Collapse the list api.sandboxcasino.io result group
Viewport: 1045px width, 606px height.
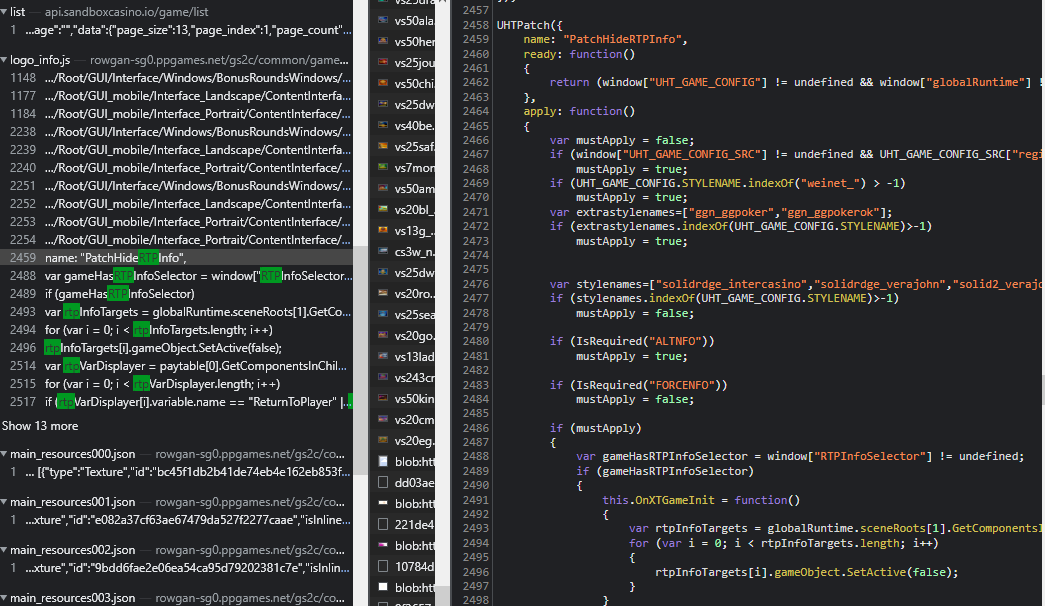tap(5, 12)
